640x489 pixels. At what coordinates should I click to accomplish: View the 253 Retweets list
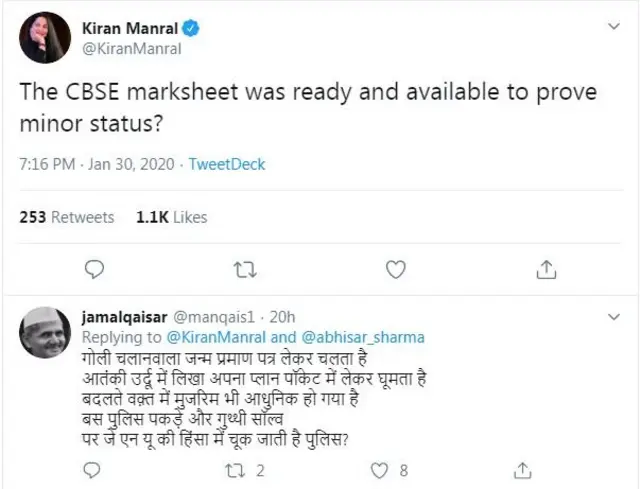click(67, 216)
